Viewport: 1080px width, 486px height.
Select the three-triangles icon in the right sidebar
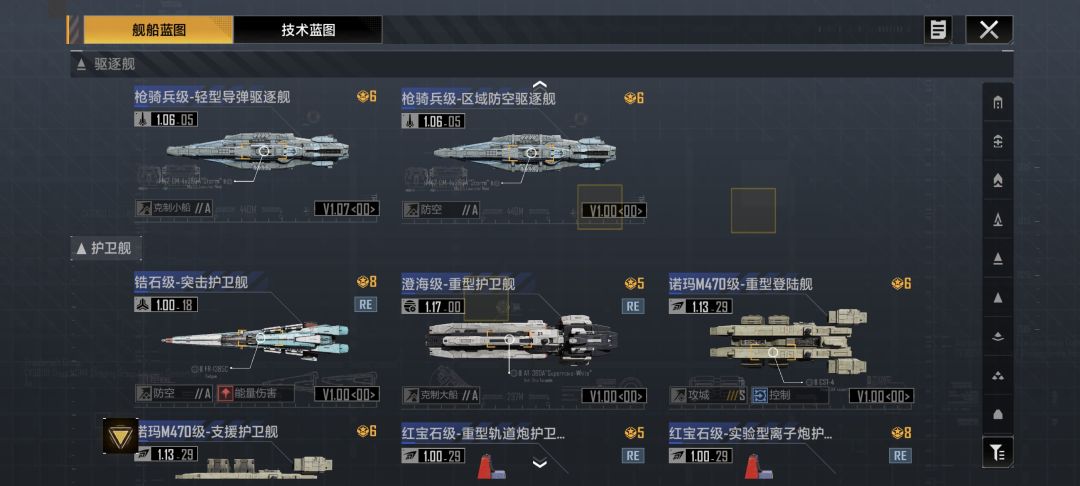pyautogui.click(x=997, y=376)
